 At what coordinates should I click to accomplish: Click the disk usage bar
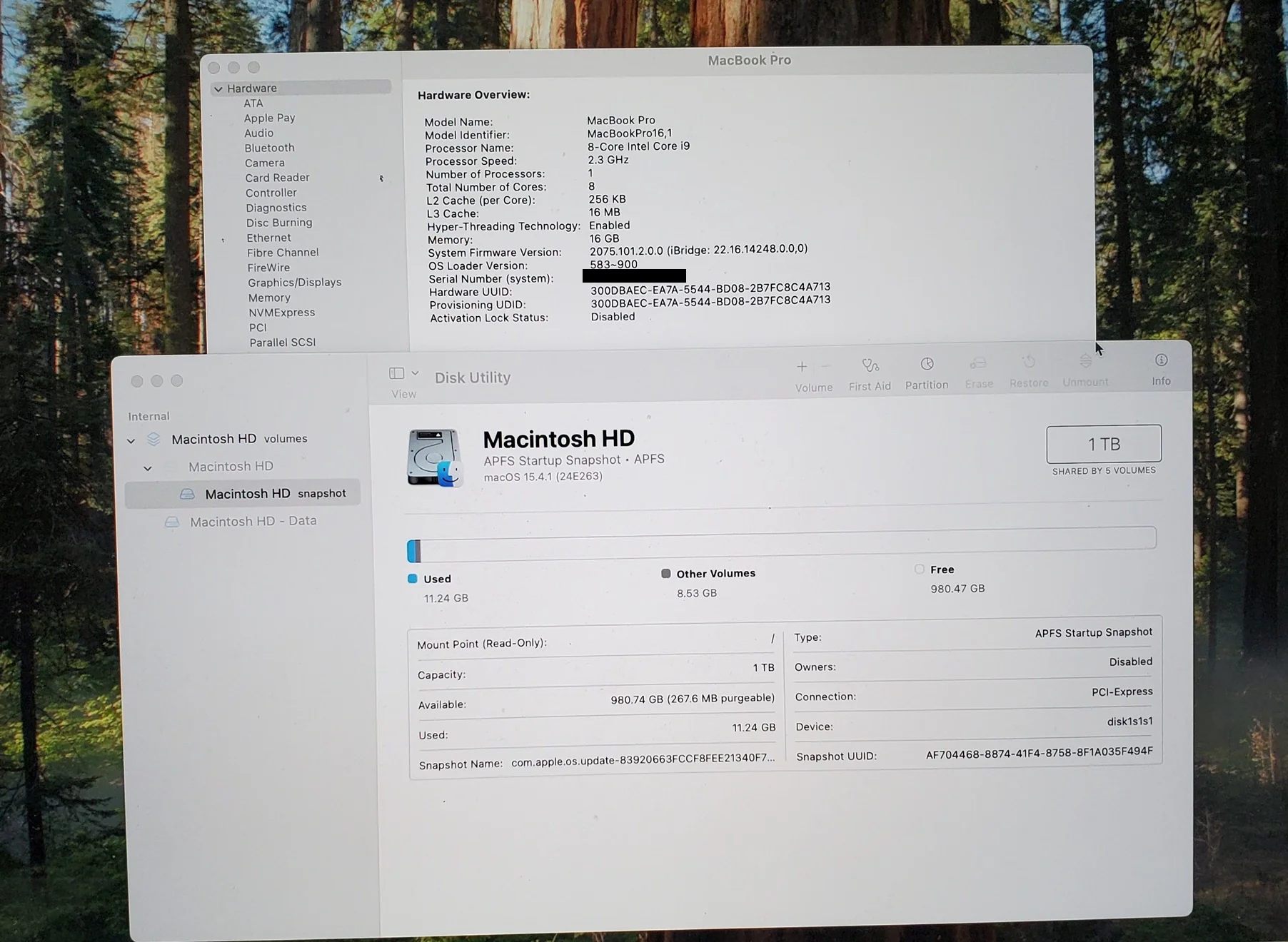click(x=781, y=545)
